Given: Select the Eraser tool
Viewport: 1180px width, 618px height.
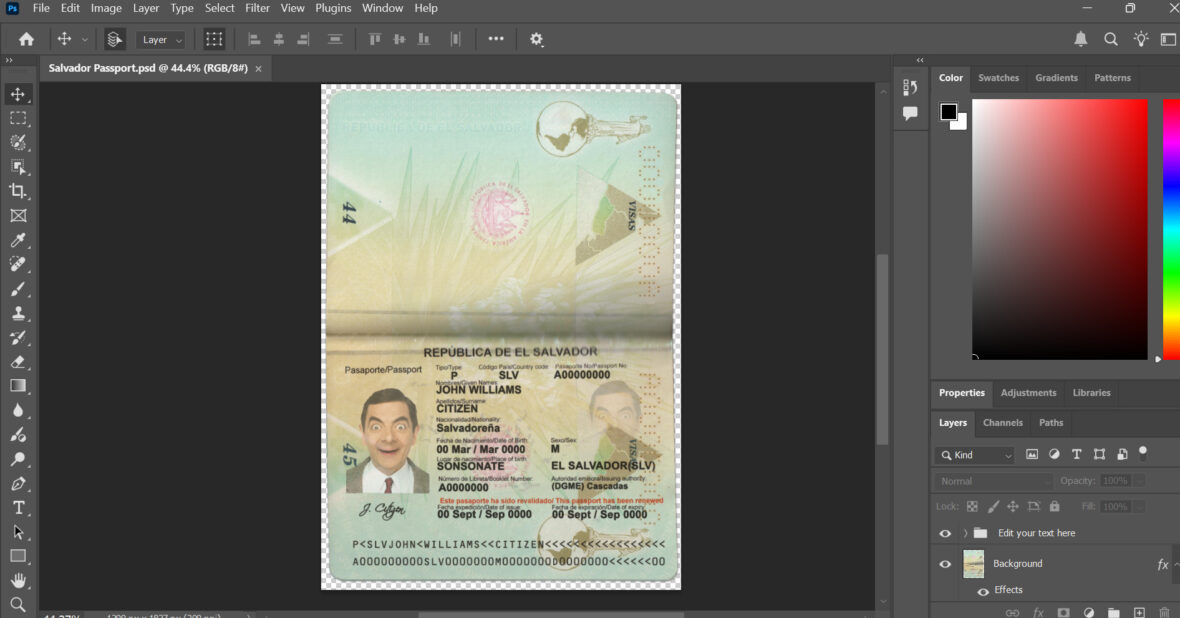Looking at the screenshot, I should 18,361.
